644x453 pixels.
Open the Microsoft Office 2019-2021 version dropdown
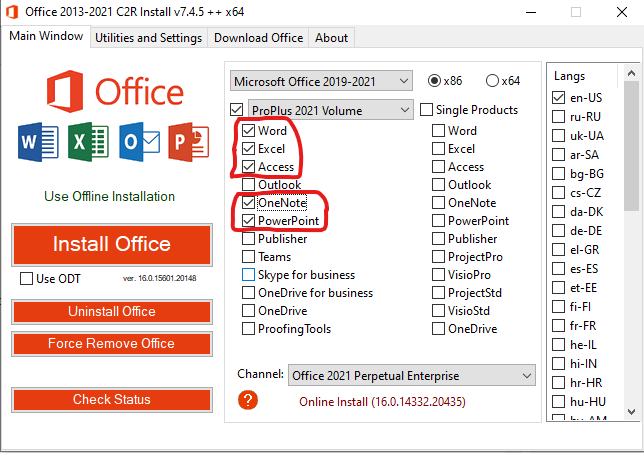[x=321, y=81]
